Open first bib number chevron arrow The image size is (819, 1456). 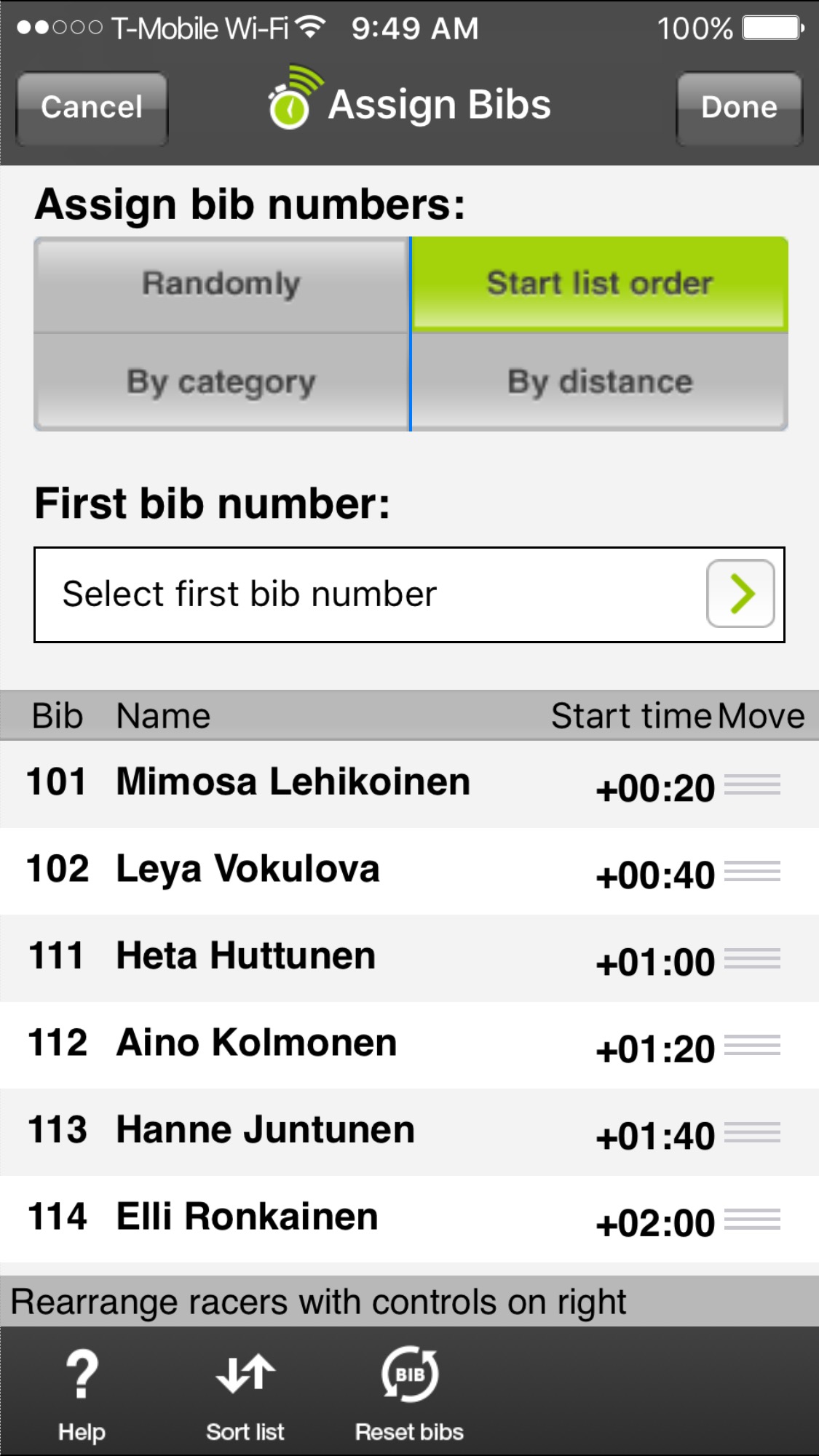point(740,594)
